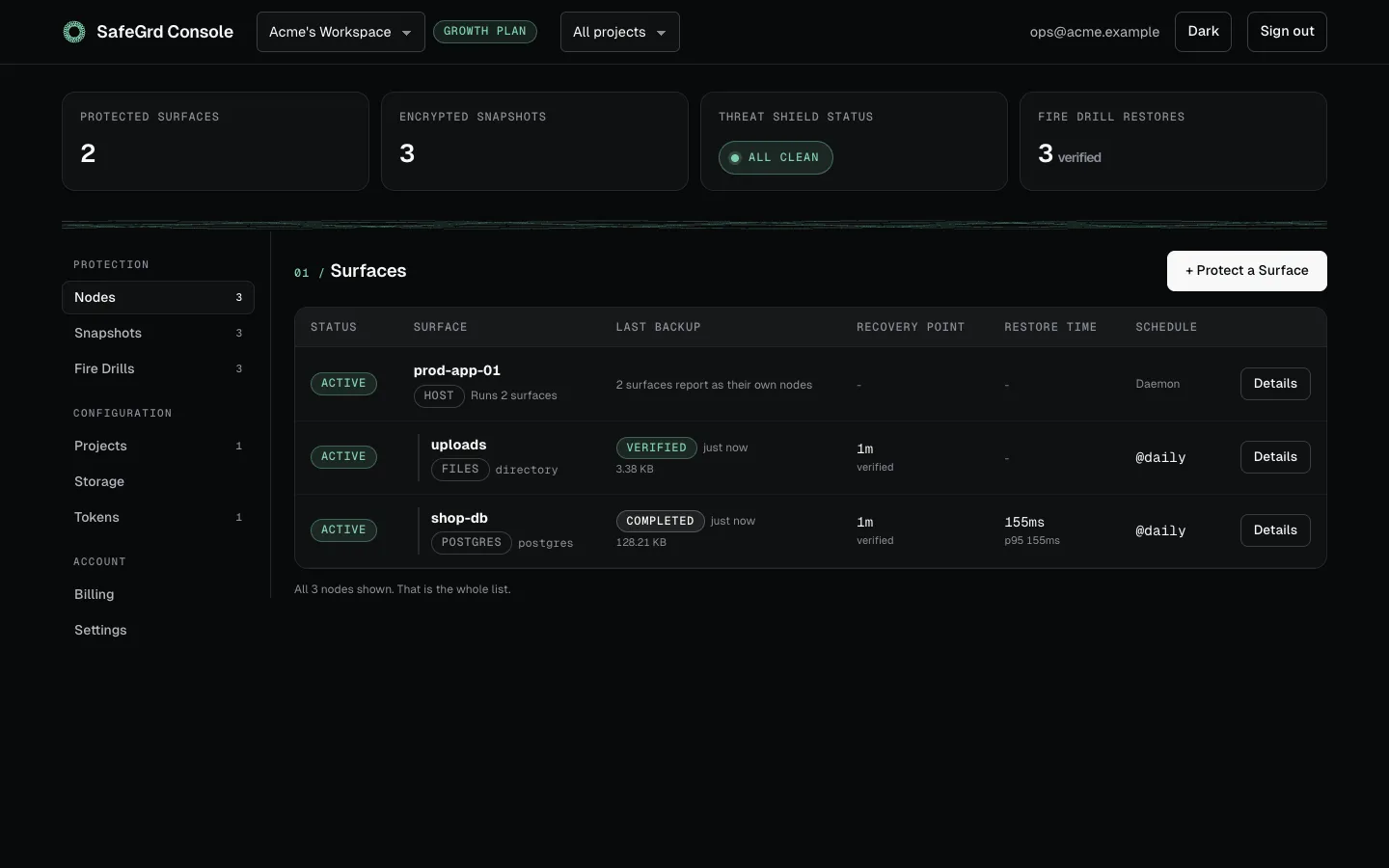Click the Protected Surfaces stat card
Image resolution: width=1389 pixels, height=868 pixels.
click(x=215, y=141)
